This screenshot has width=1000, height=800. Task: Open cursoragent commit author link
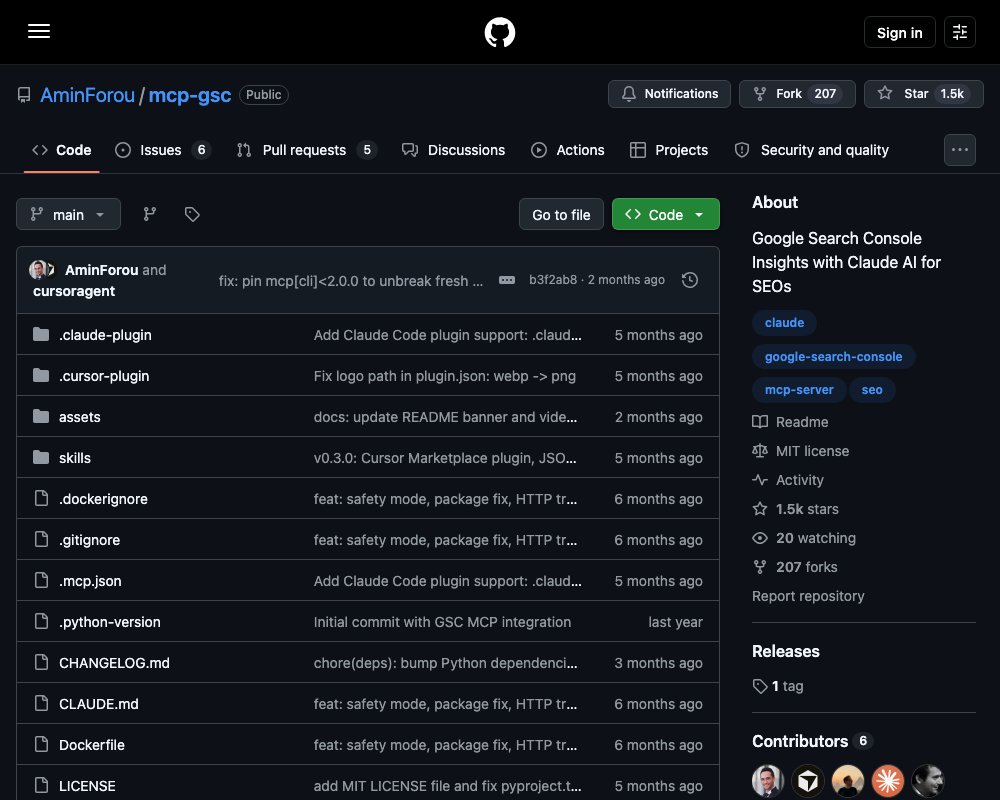(74, 291)
